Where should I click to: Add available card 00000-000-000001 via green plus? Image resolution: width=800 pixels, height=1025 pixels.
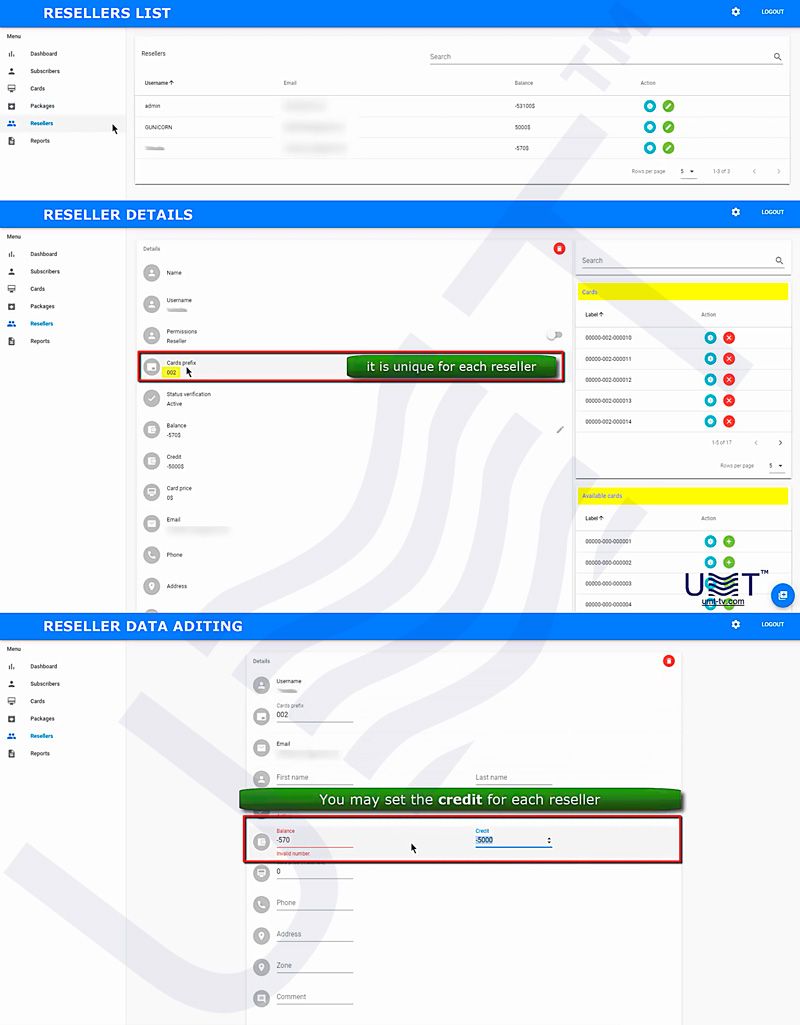coord(729,541)
